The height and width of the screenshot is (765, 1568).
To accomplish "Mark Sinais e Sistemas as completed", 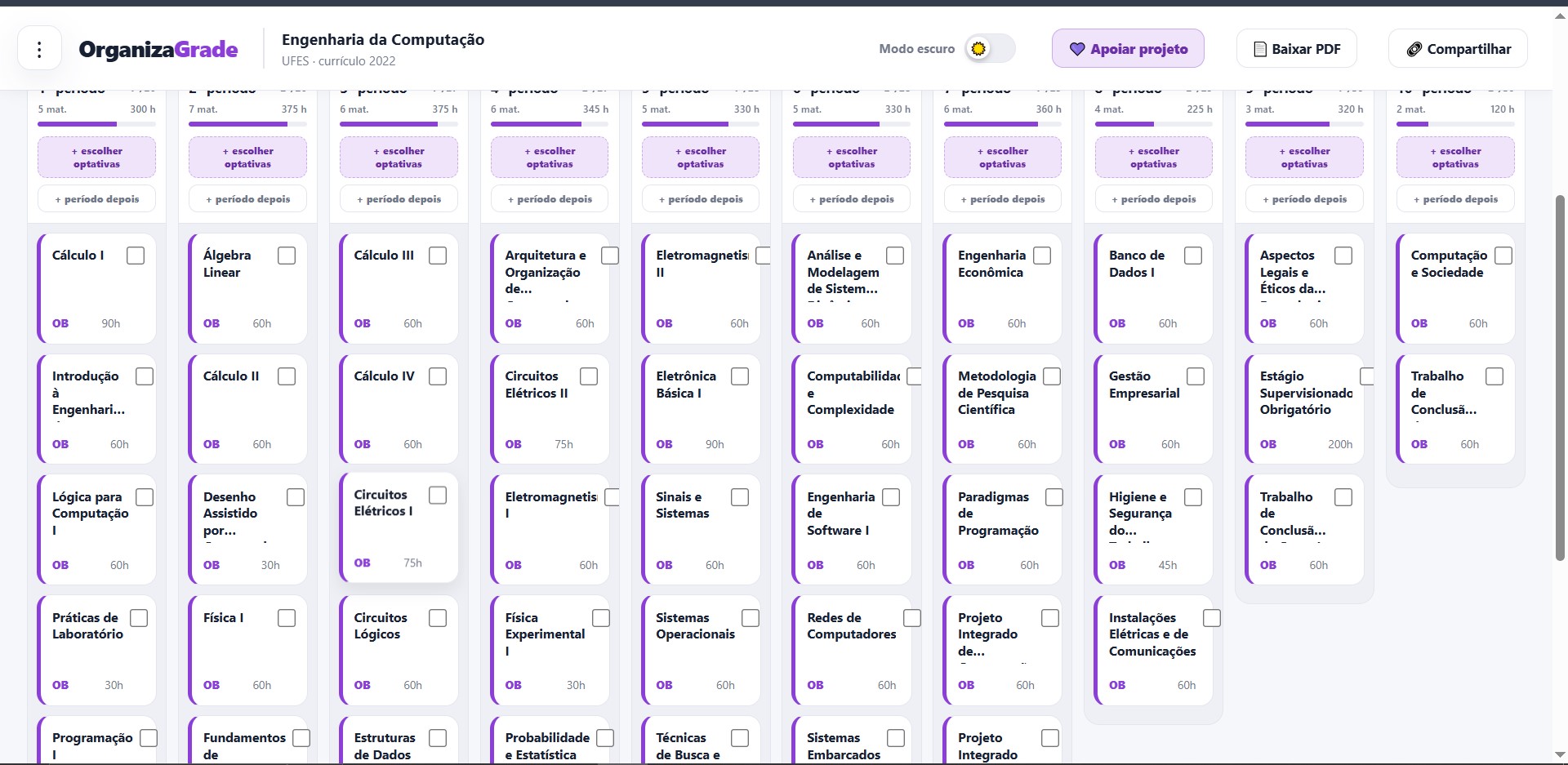I will click(740, 497).
